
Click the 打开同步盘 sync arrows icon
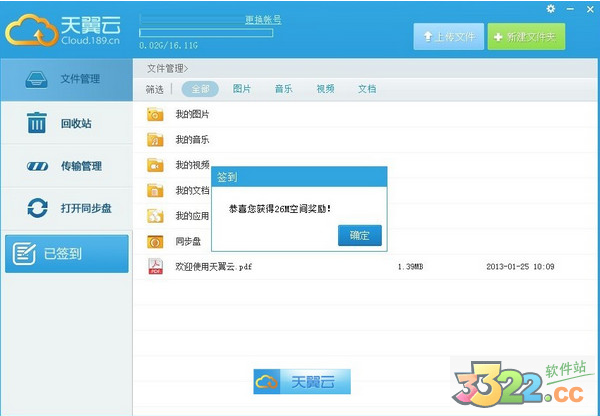pos(38,208)
